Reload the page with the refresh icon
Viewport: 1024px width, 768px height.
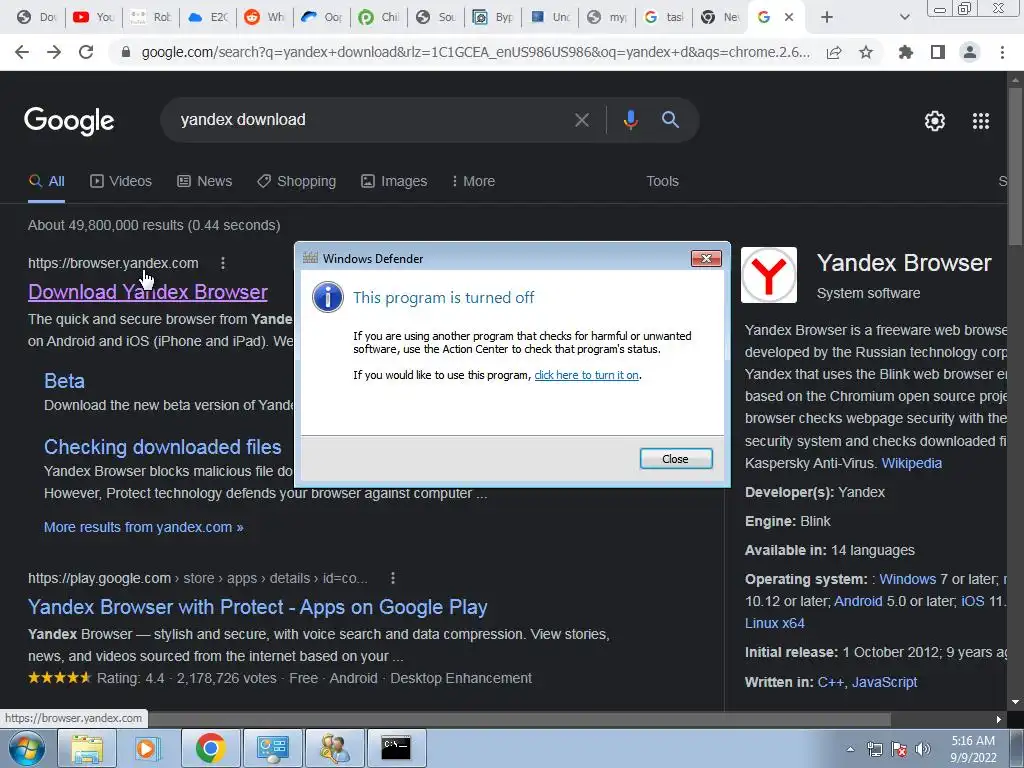[x=86, y=52]
